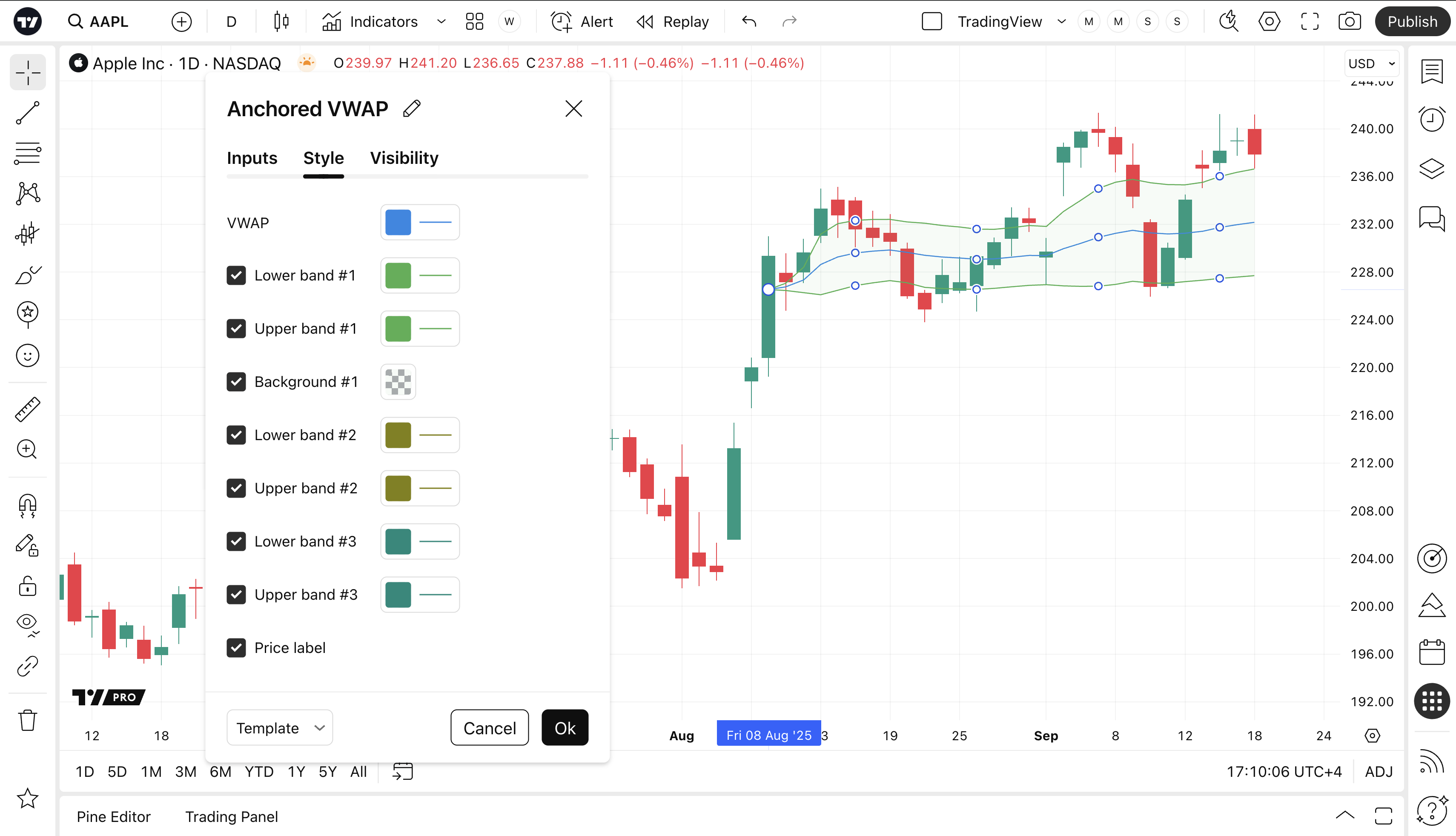Disable Background #1 checkbox
The image size is (1456, 836).
(x=236, y=382)
